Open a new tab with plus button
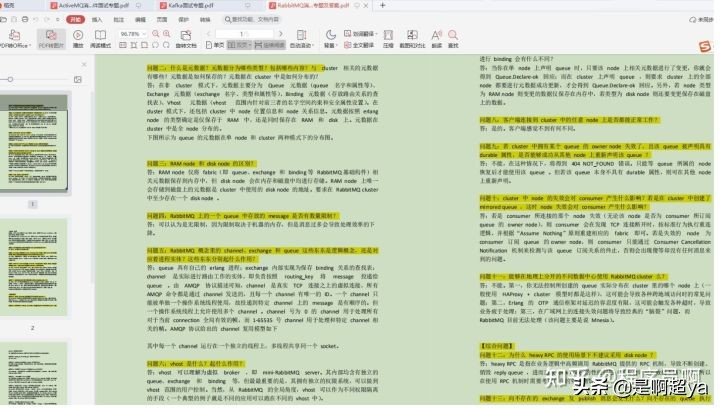This screenshot has width=720, height=408. [x=382, y=6]
